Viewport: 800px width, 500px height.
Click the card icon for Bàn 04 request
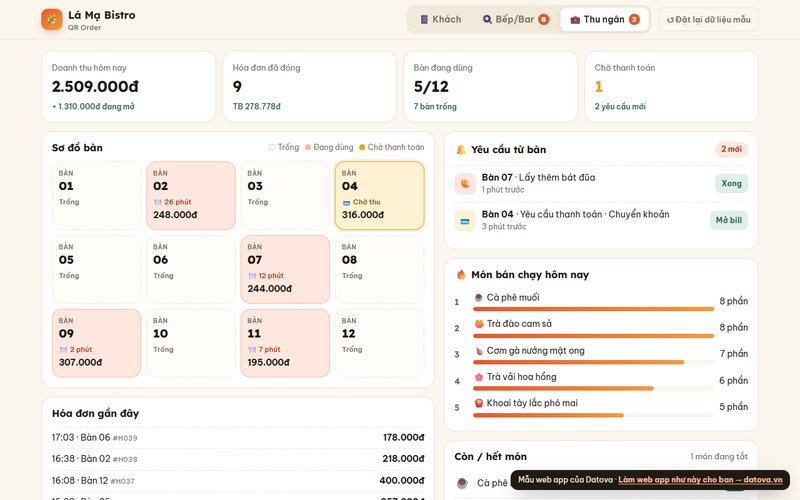tap(465, 221)
